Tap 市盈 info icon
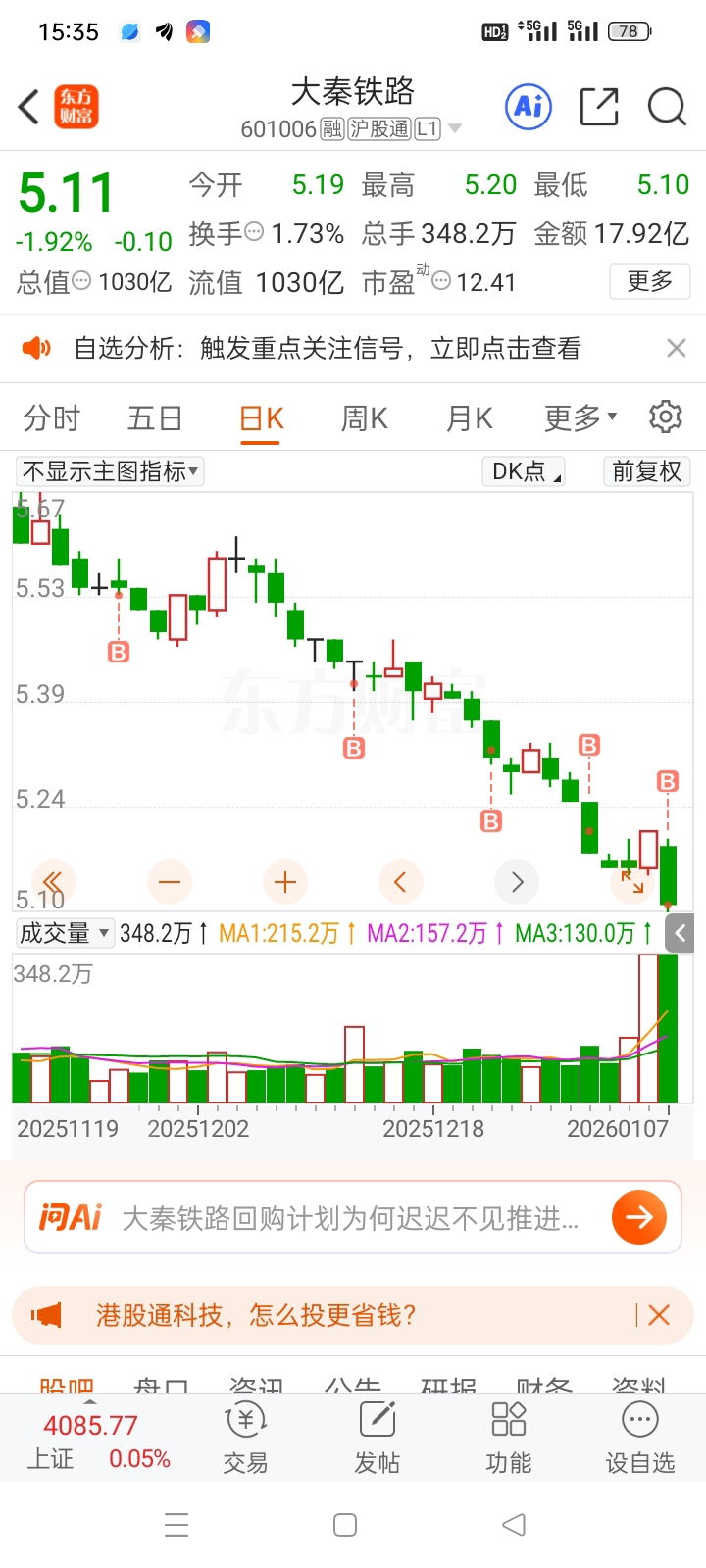The width and height of the screenshot is (706, 1568). tap(441, 282)
